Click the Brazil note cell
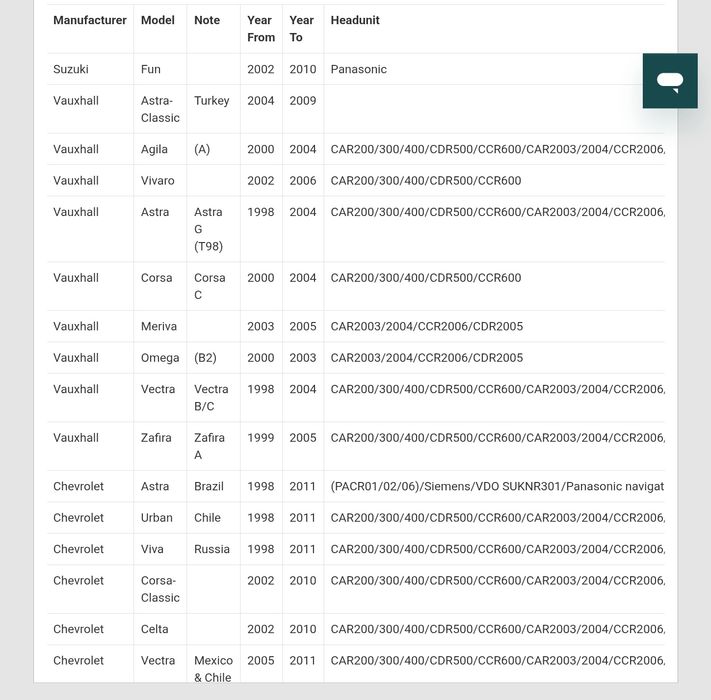 (209, 486)
